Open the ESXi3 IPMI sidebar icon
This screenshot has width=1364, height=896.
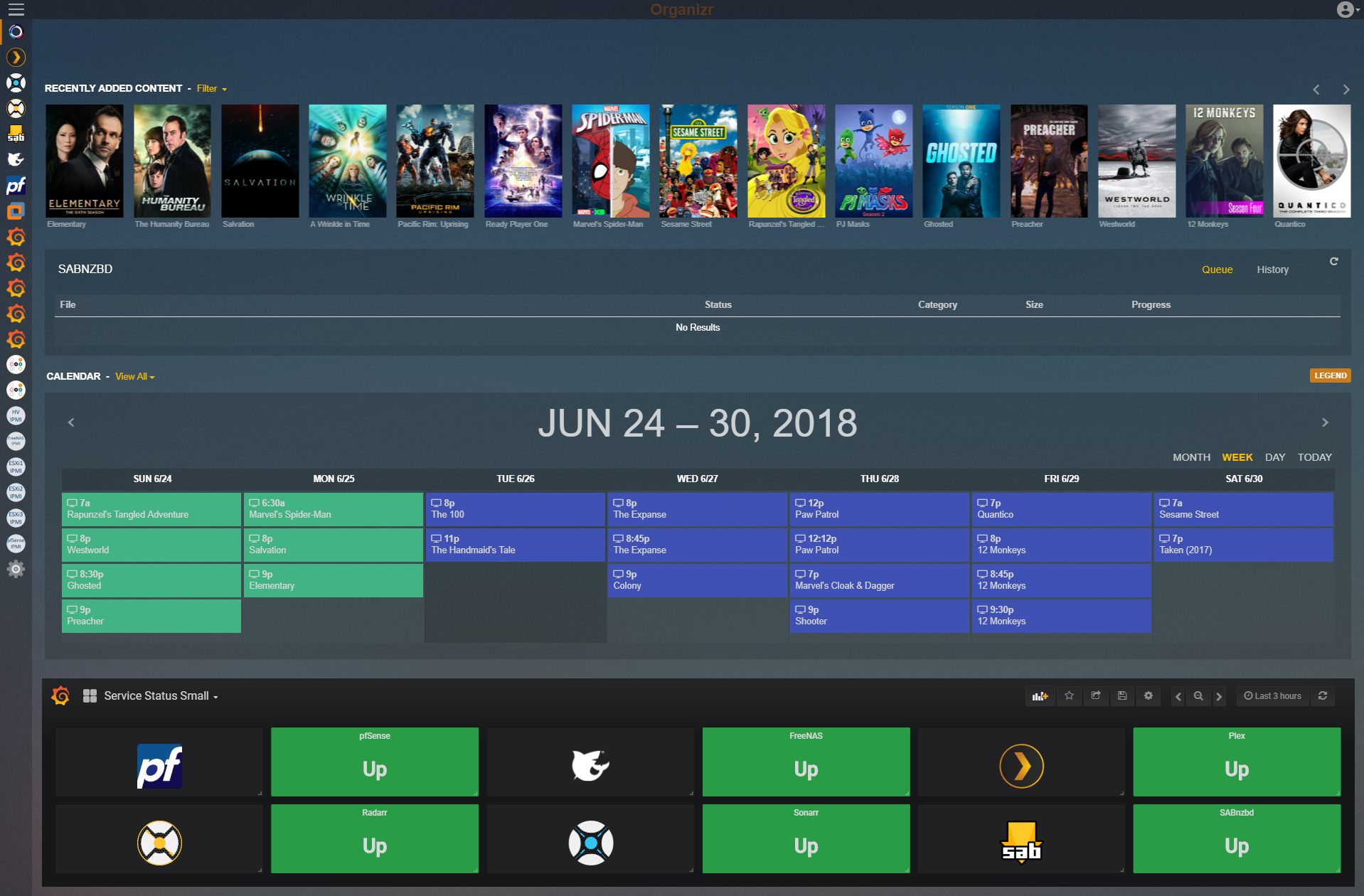coord(16,518)
